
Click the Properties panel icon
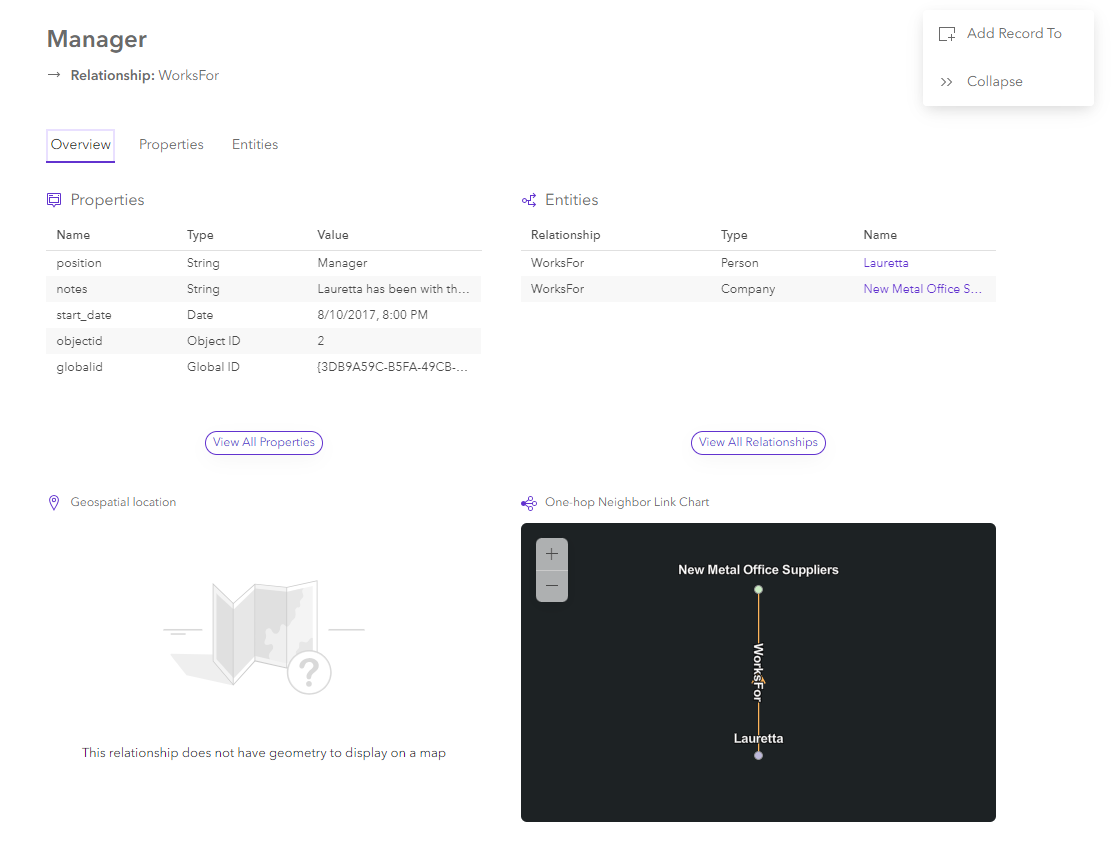[54, 199]
